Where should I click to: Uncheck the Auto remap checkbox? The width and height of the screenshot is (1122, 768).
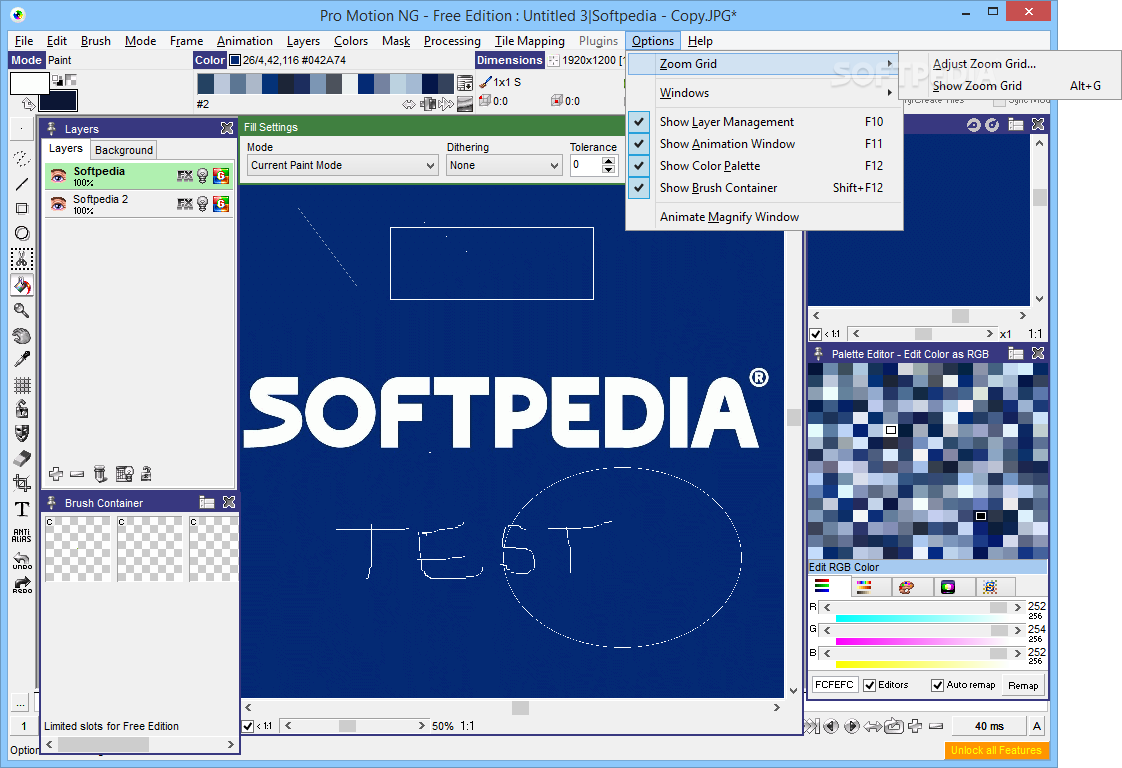coord(937,685)
